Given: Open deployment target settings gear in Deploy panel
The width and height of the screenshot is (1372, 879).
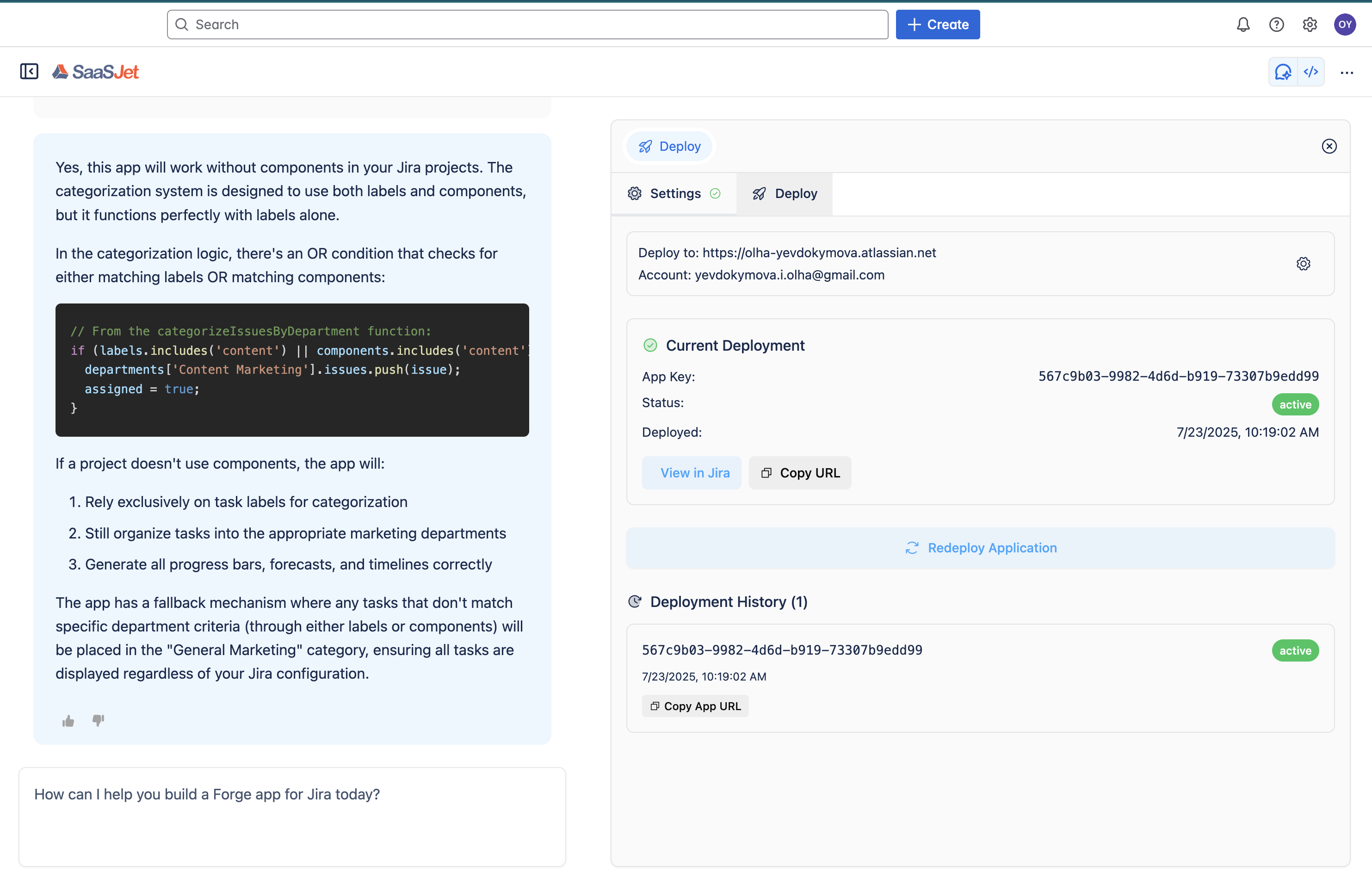Looking at the screenshot, I should [1304, 264].
